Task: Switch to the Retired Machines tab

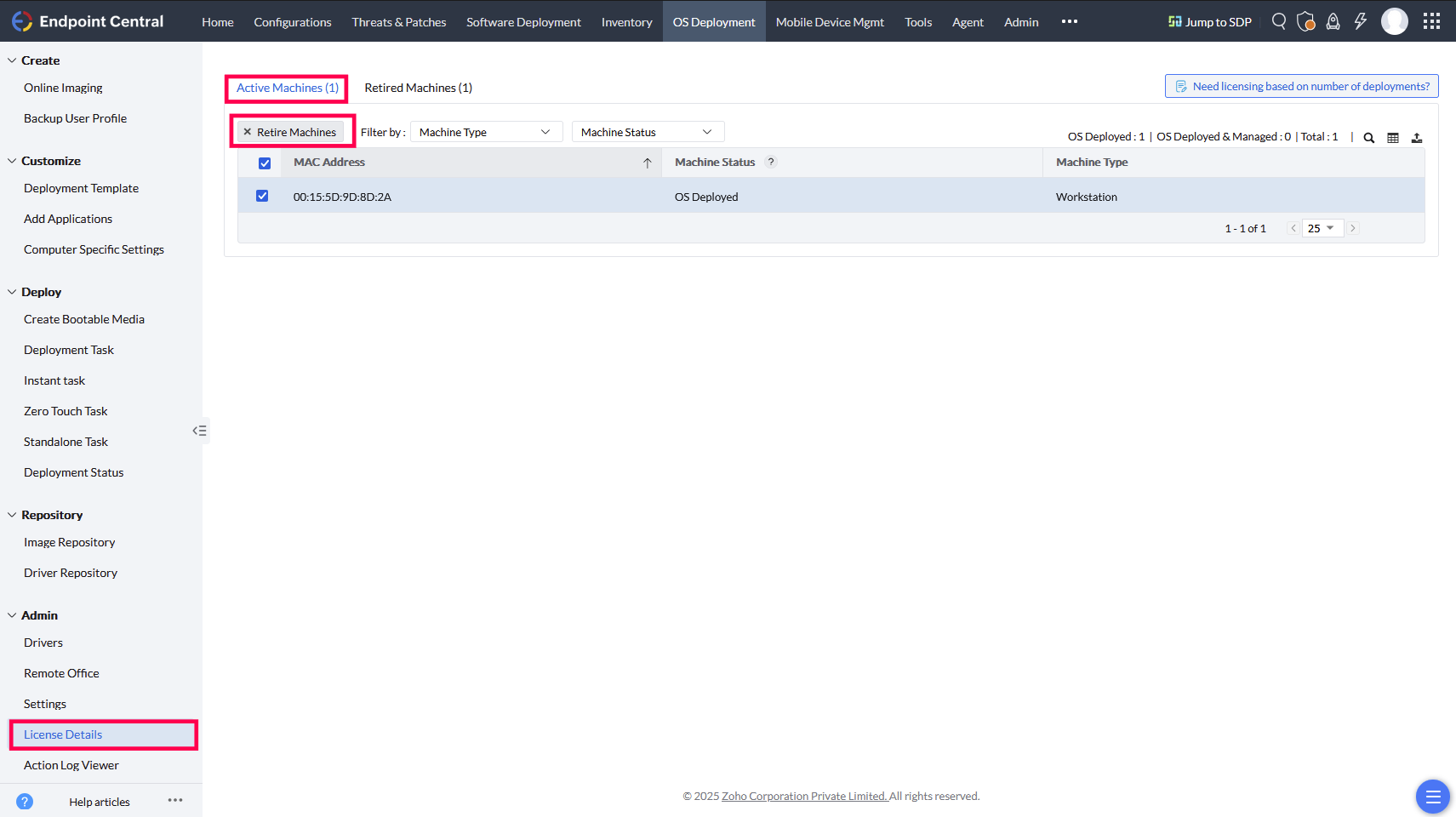Action: coord(418,87)
